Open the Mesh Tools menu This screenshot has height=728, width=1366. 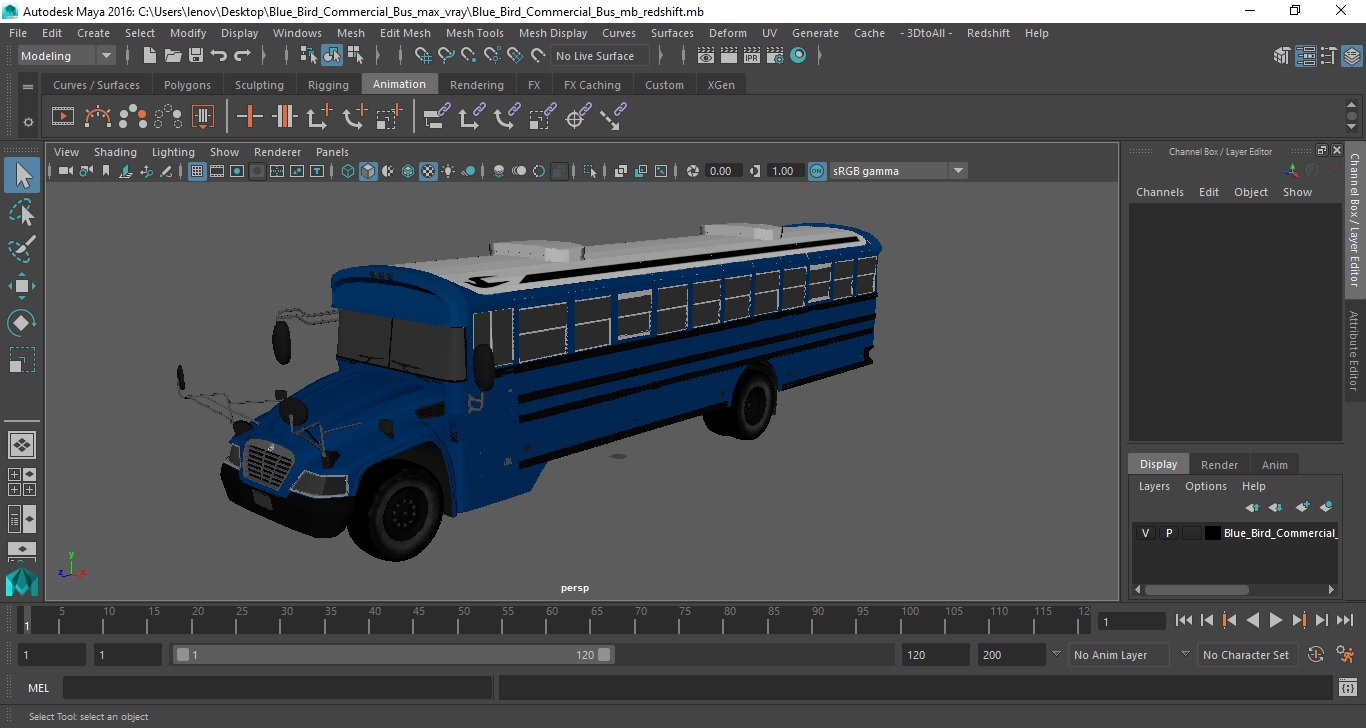pyautogui.click(x=474, y=33)
